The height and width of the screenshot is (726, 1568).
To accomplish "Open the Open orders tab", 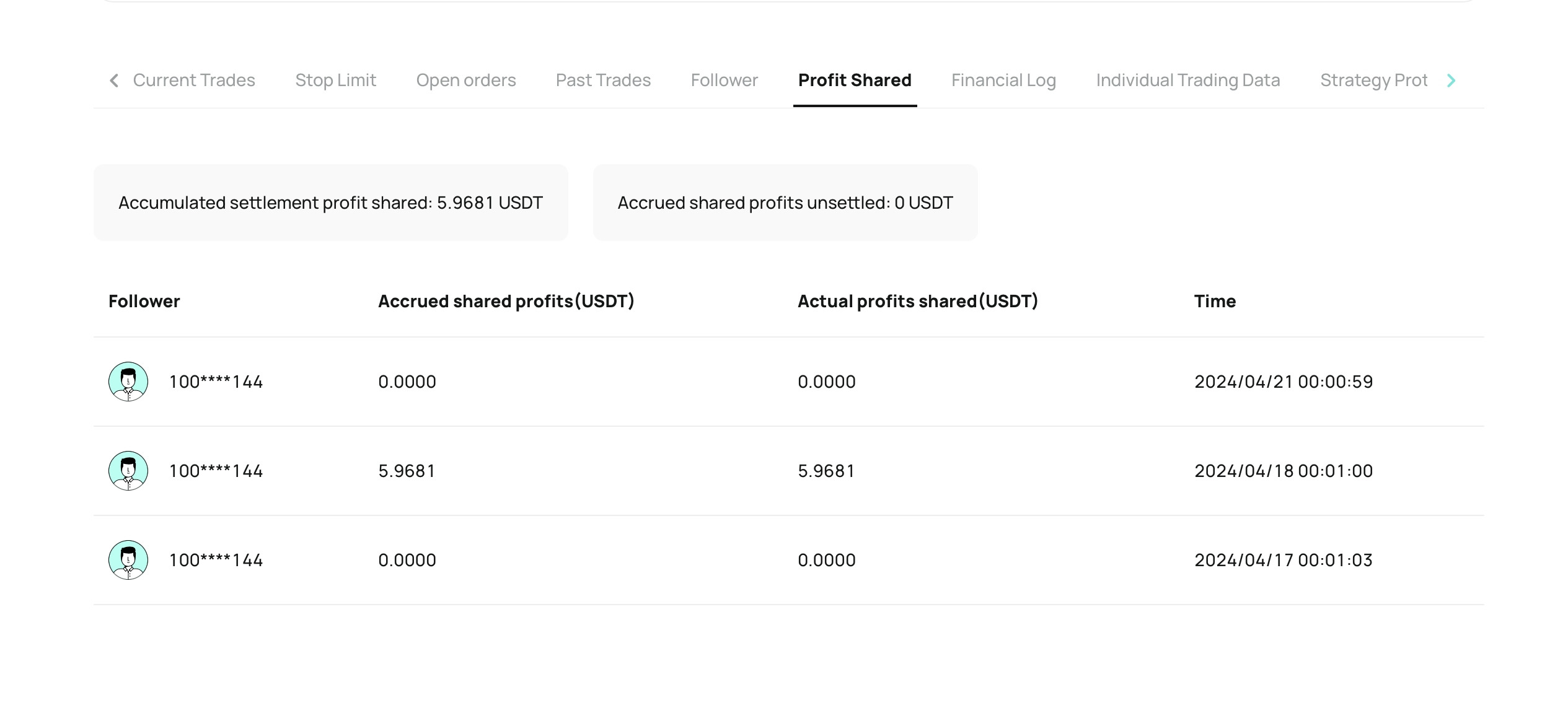I will click(466, 80).
